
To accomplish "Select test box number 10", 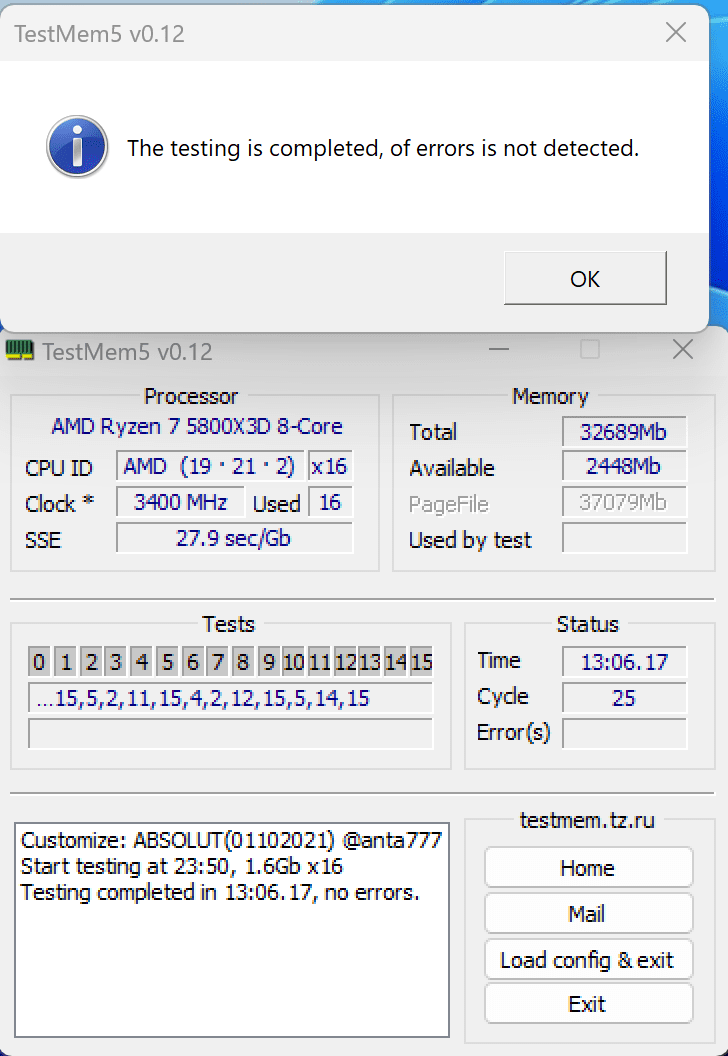I will coord(294,662).
